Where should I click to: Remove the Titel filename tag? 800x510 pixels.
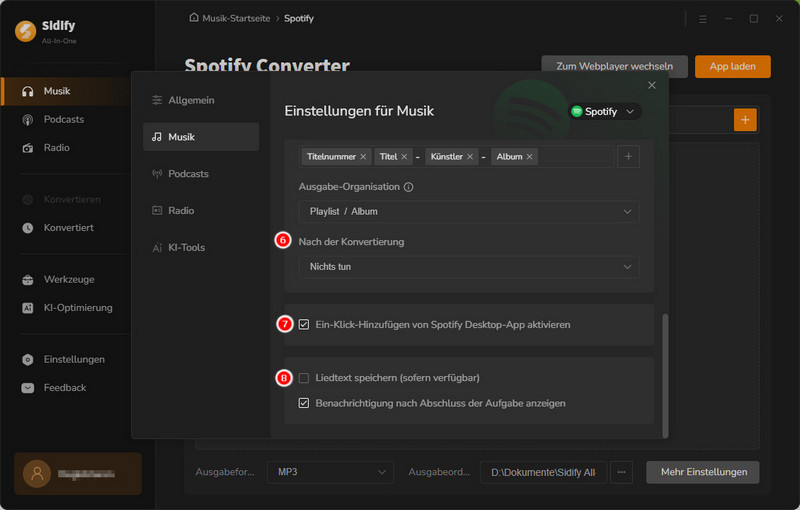pyautogui.click(x=404, y=157)
